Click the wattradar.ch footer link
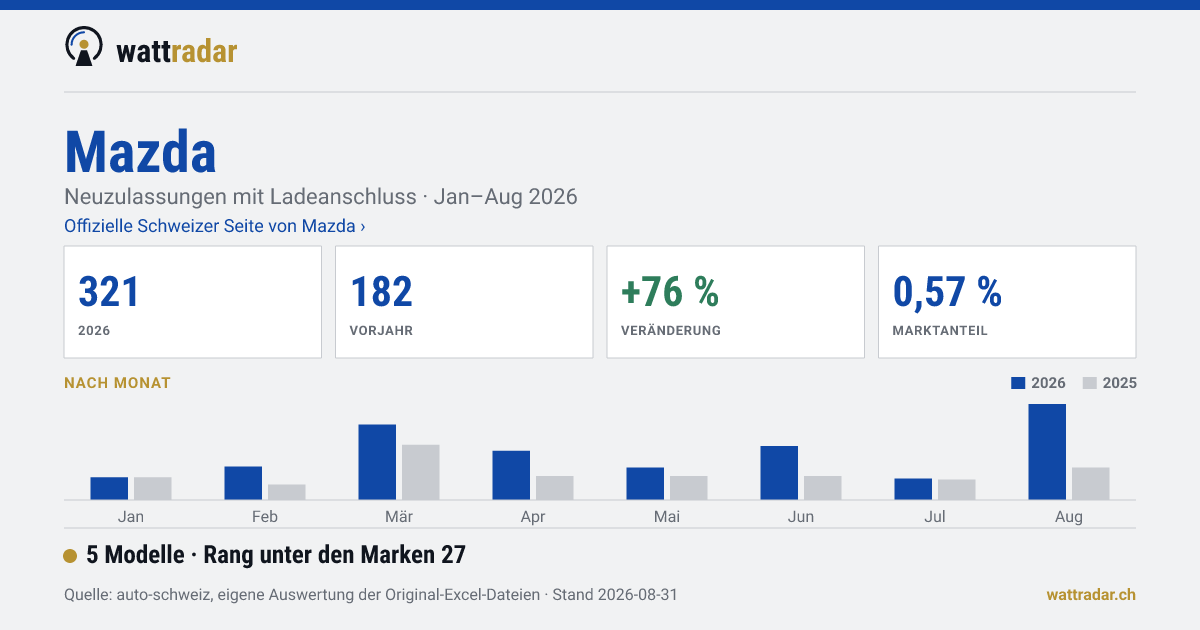This screenshot has height=630, width=1200. 1091,594
